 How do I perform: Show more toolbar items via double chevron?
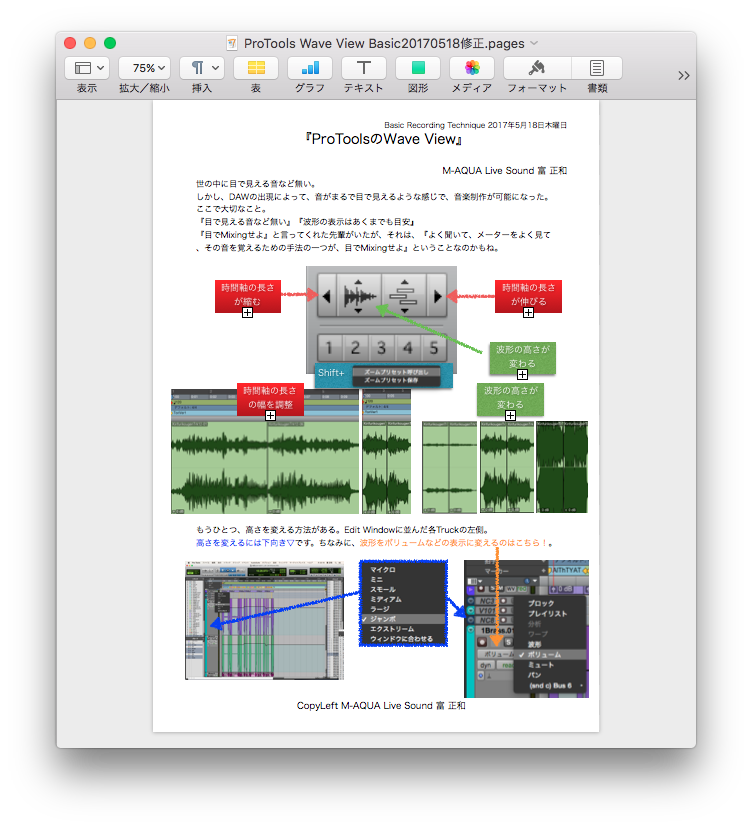[684, 76]
